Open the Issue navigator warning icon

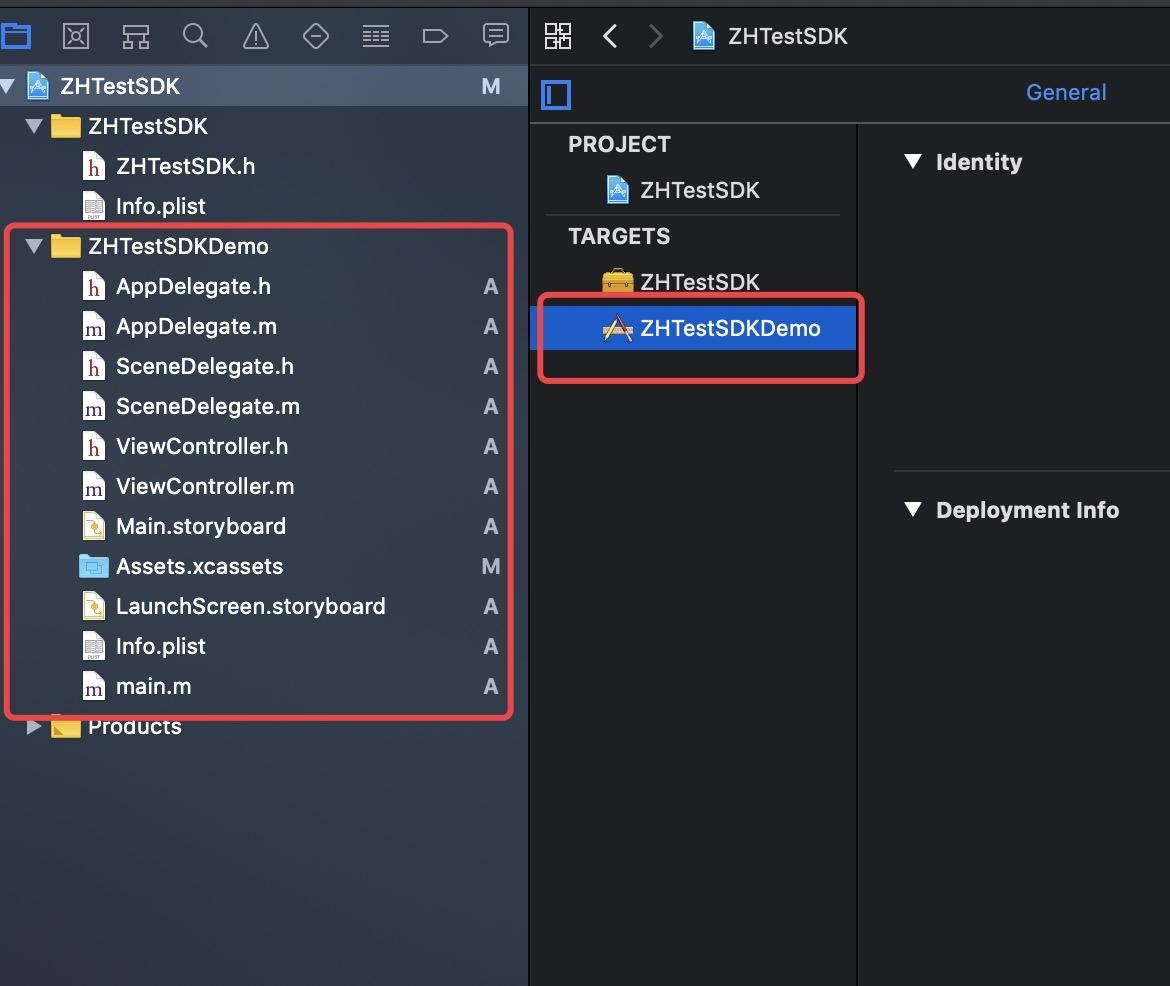pos(256,35)
